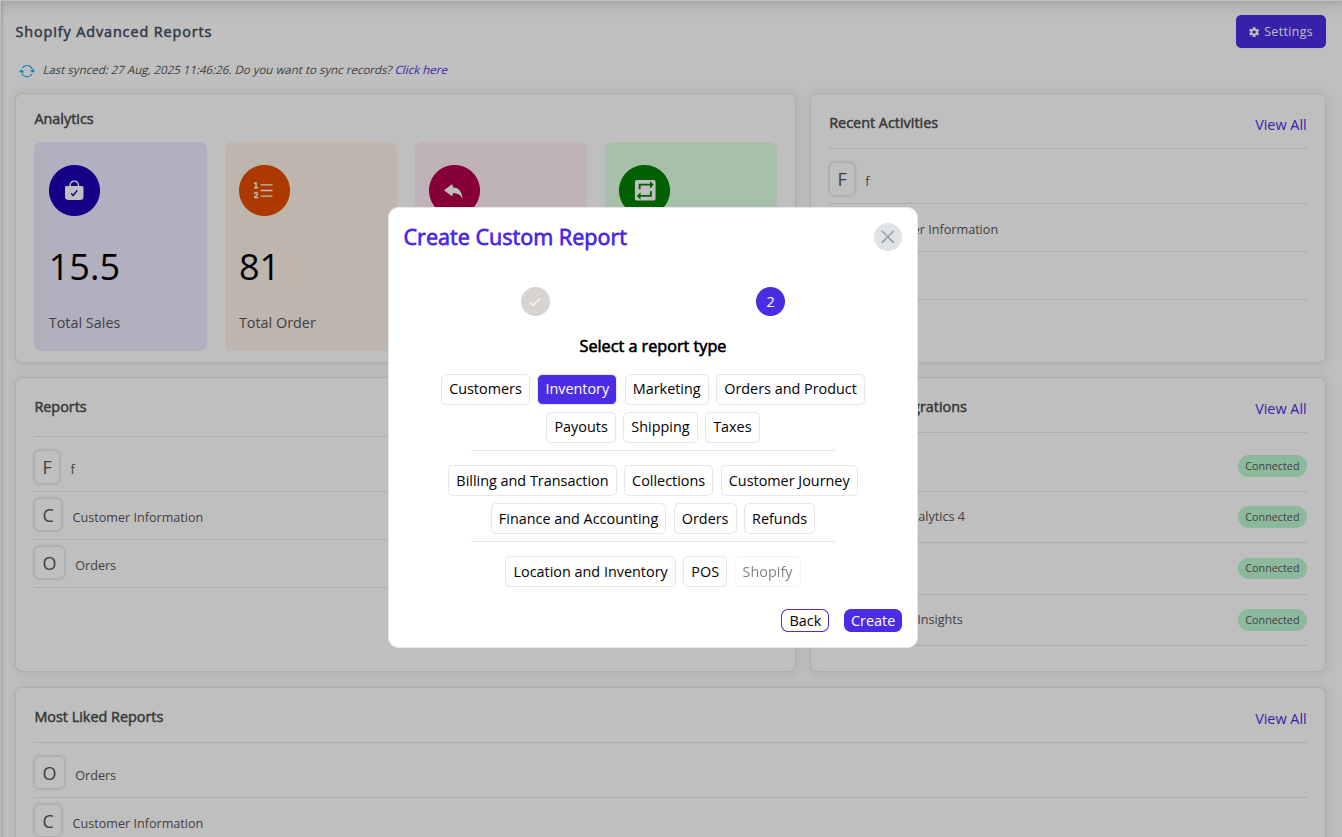Select the Customers report type
This screenshot has width=1342, height=837.
(x=485, y=389)
